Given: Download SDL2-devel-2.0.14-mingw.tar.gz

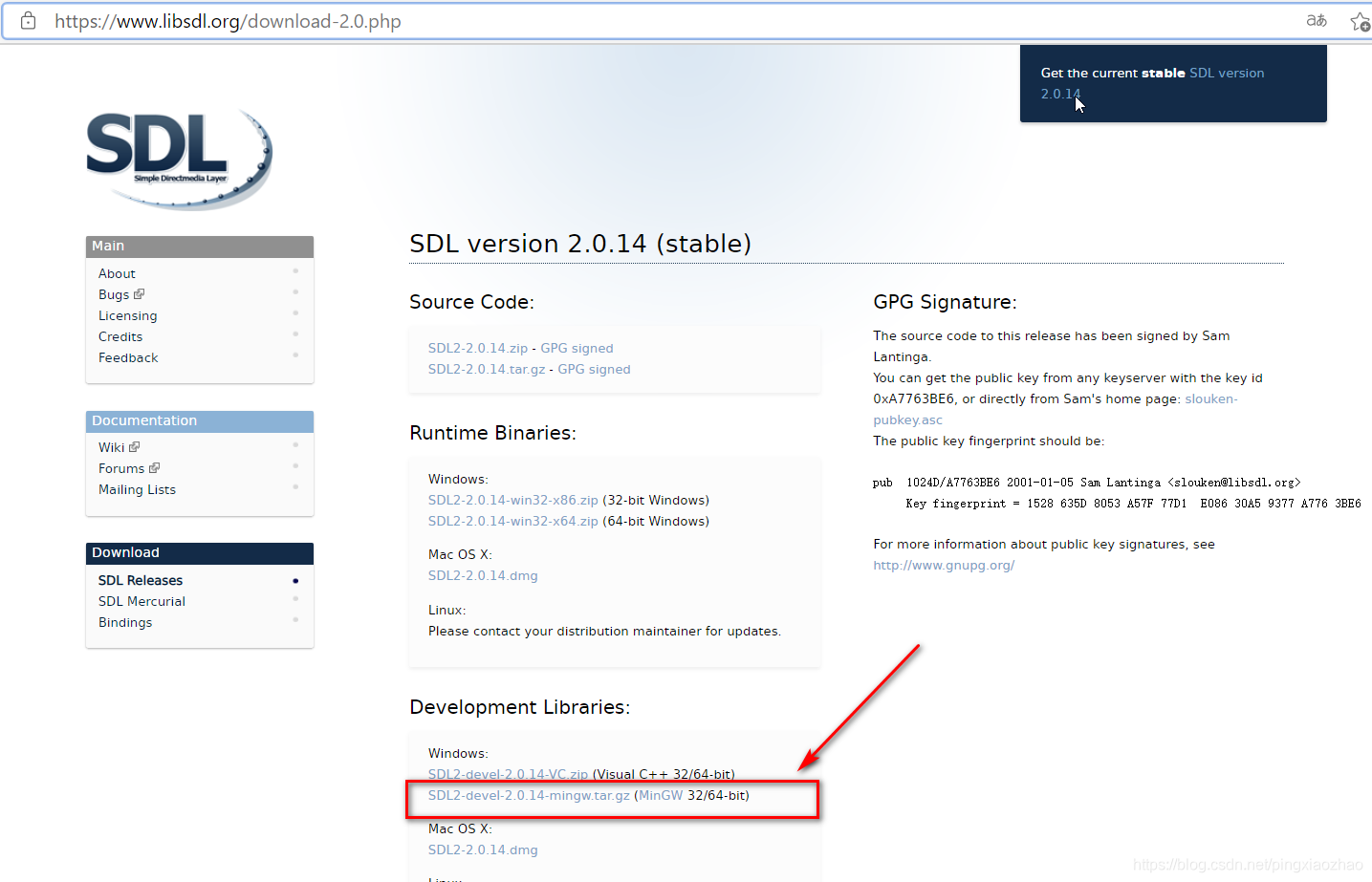Looking at the screenshot, I should [x=529, y=795].
